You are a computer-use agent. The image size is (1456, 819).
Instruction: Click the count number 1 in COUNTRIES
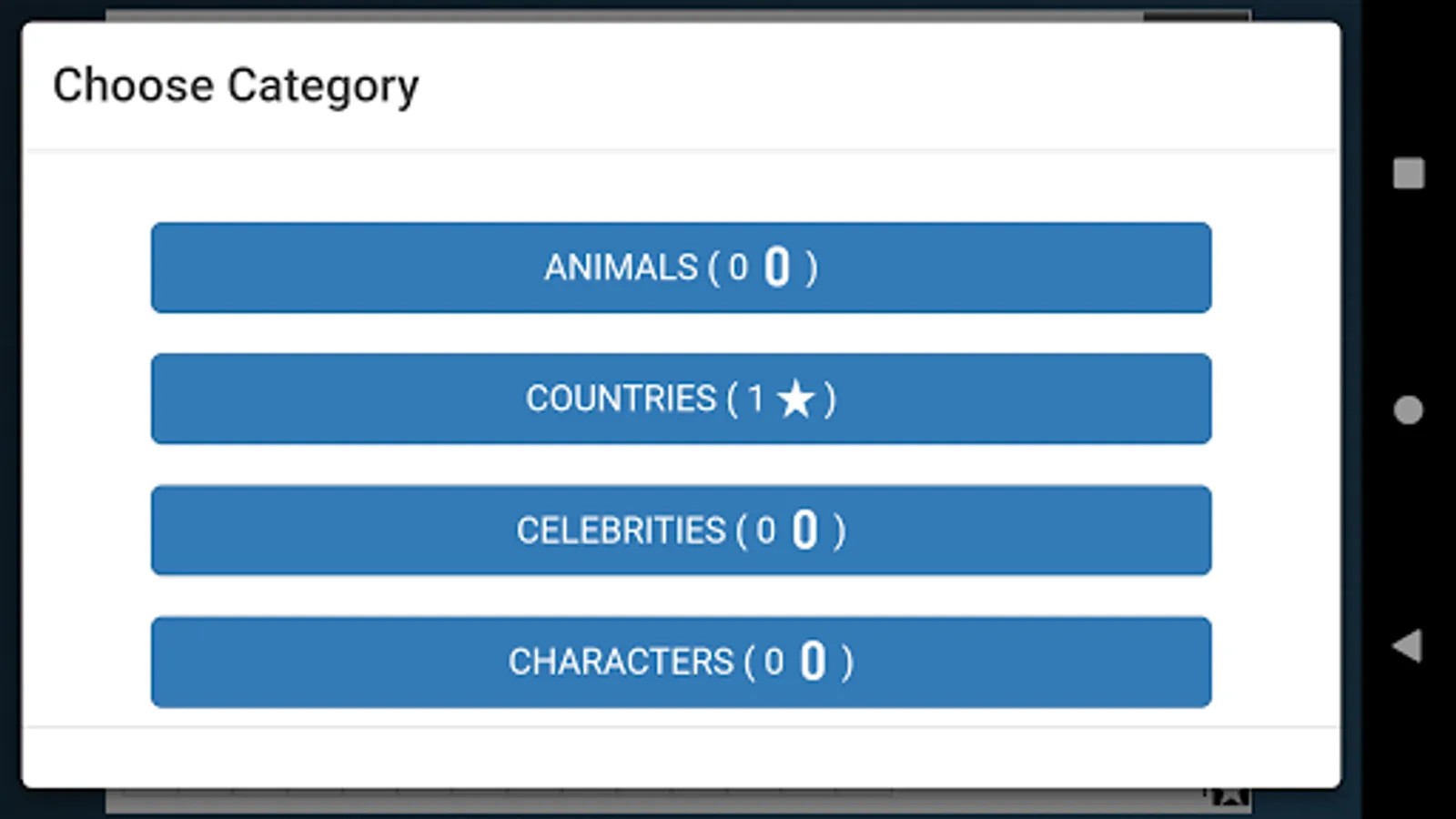(x=755, y=399)
